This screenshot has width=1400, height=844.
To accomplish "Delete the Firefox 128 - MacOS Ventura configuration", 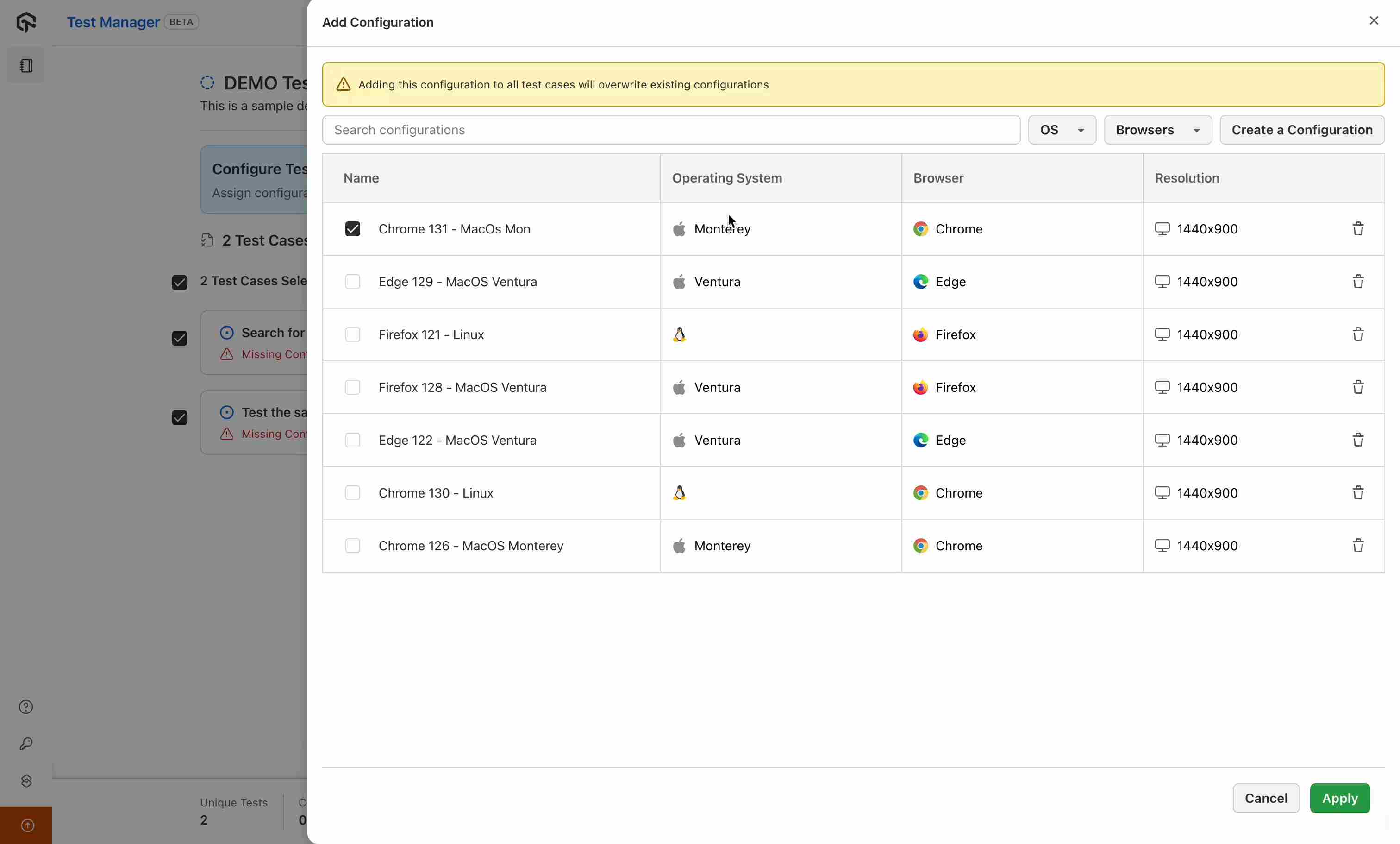I will tap(1358, 387).
